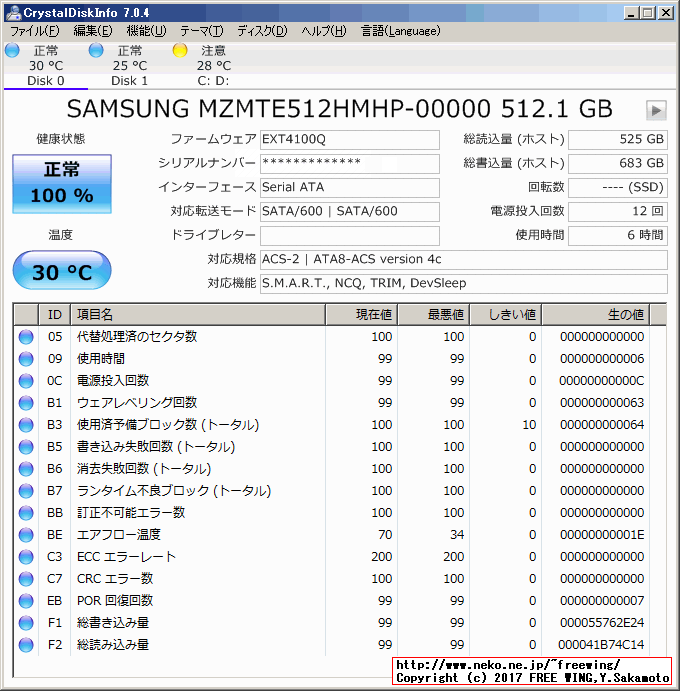680x691 pixels.
Task: Click status orb for row BE
Action: tap(26, 535)
